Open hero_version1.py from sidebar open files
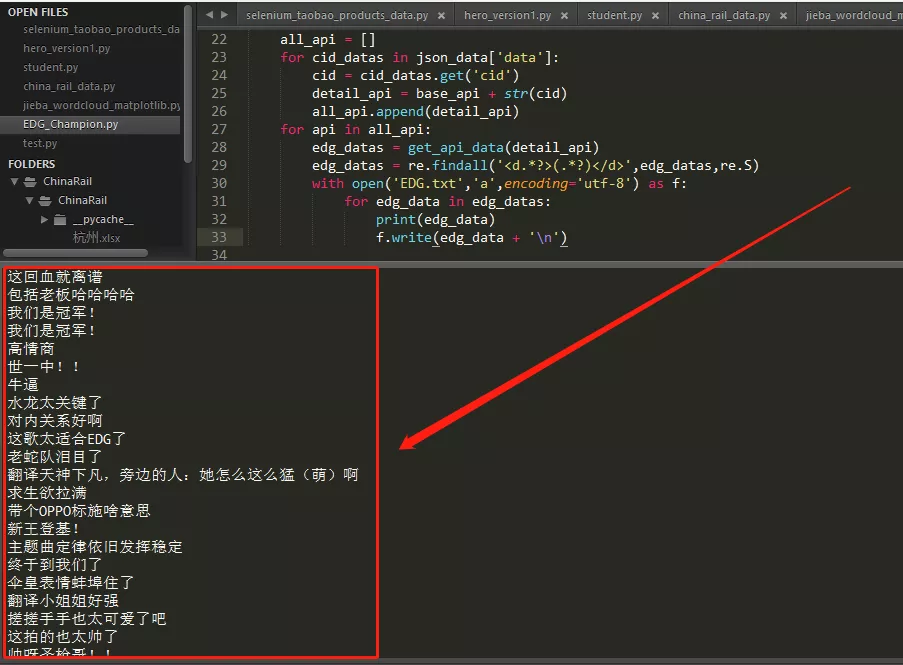The image size is (903, 665). pos(67,48)
